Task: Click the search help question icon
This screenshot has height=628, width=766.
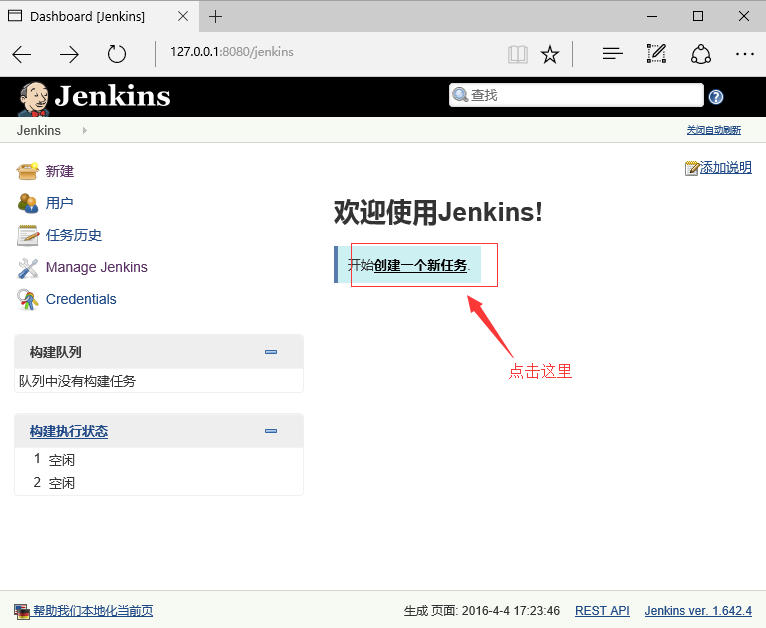Action: click(x=716, y=97)
